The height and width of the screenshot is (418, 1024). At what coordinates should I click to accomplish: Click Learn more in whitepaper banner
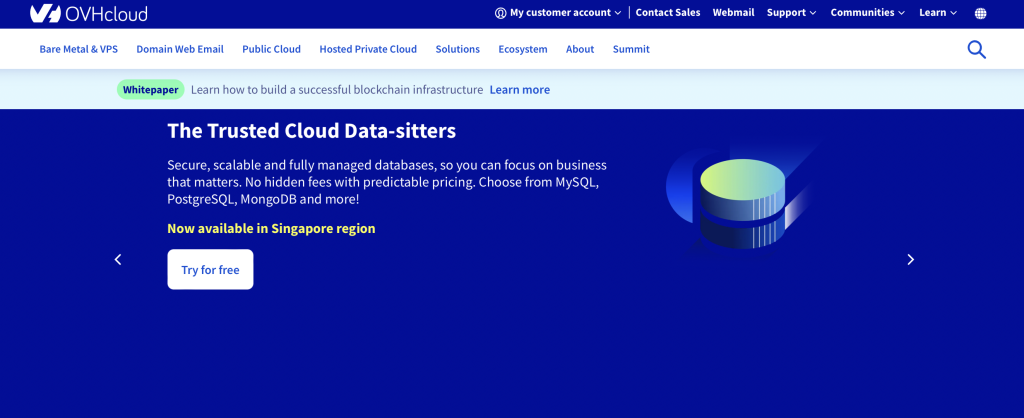click(520, 89)
